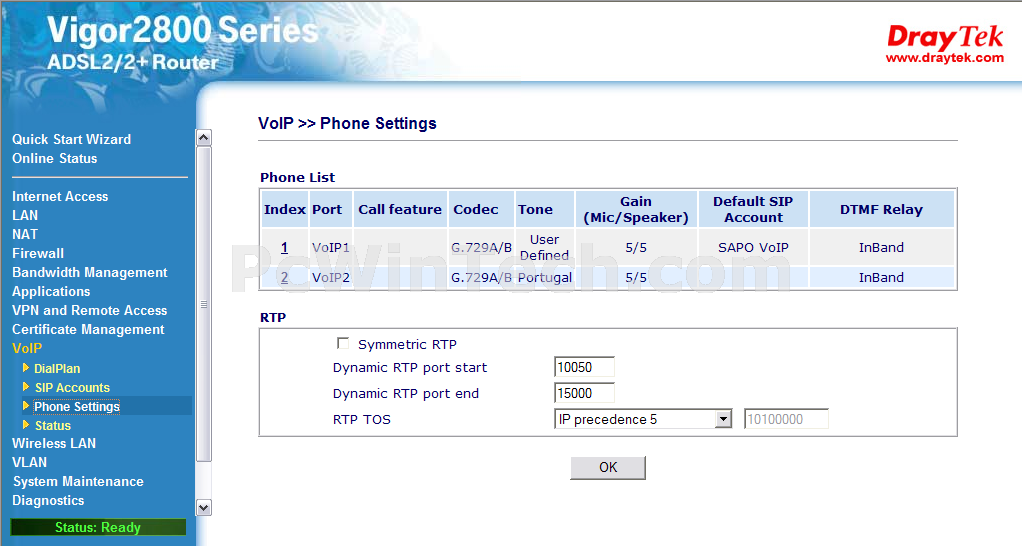Open phone index 2 settings

coord(284,278)
